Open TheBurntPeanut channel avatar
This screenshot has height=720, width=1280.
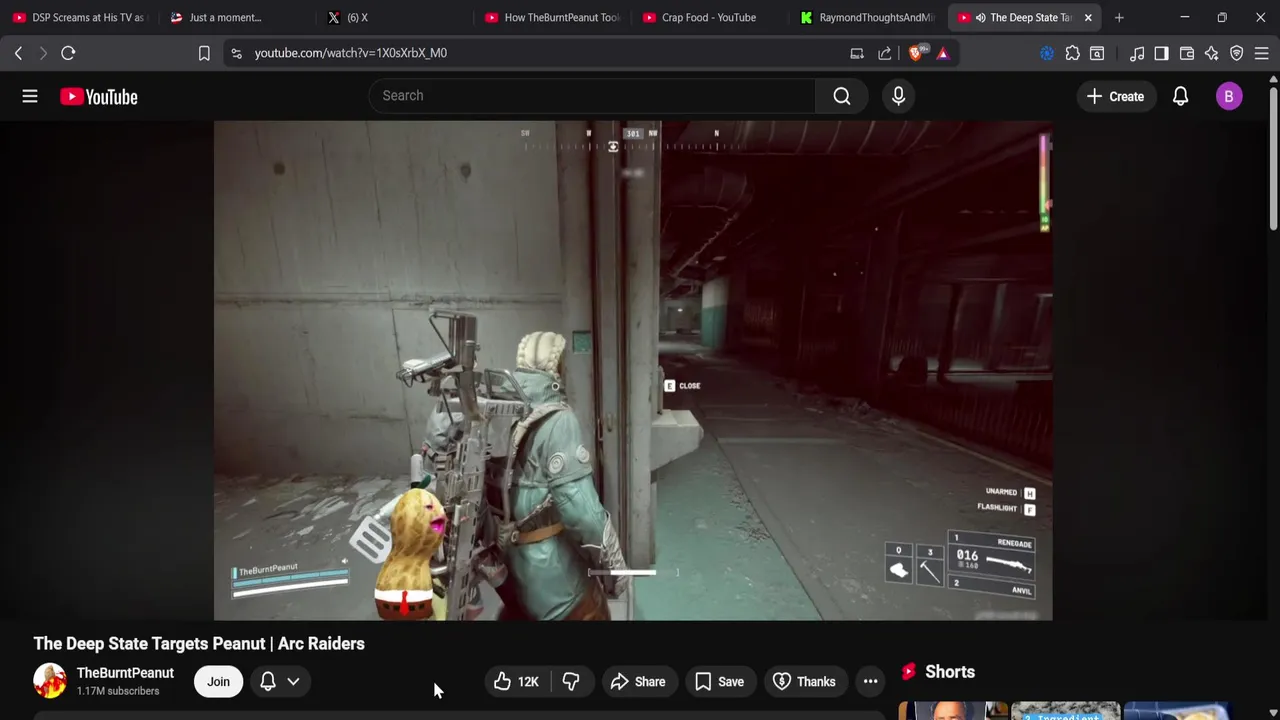click(50, 681)
